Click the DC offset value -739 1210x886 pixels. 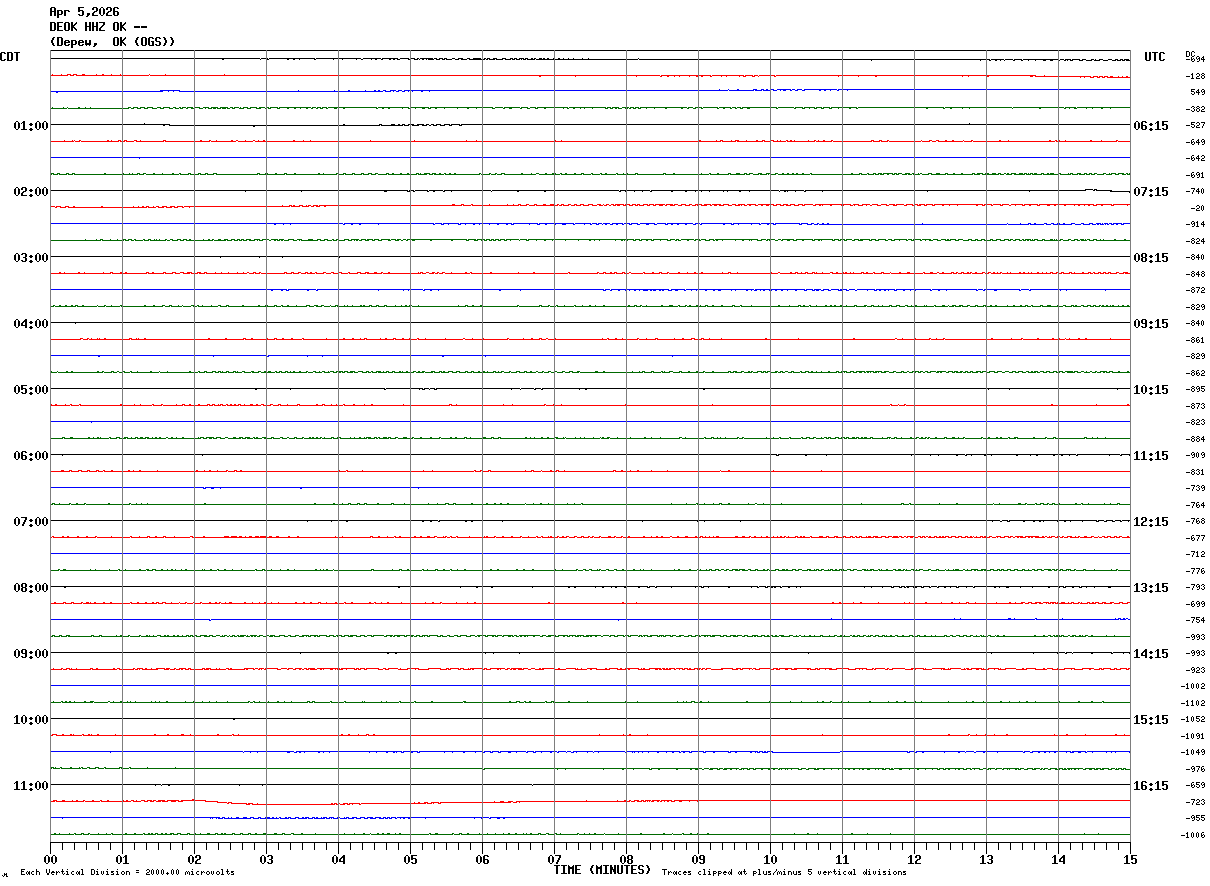1195,488
